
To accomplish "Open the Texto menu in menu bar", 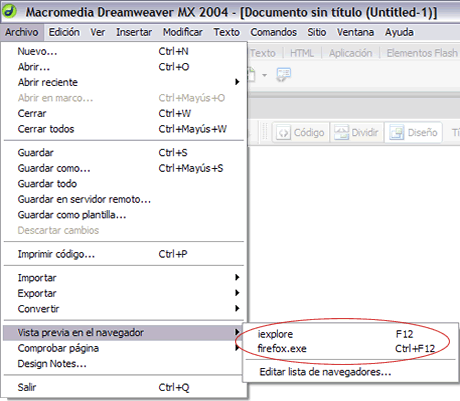I will click(227, 32).
